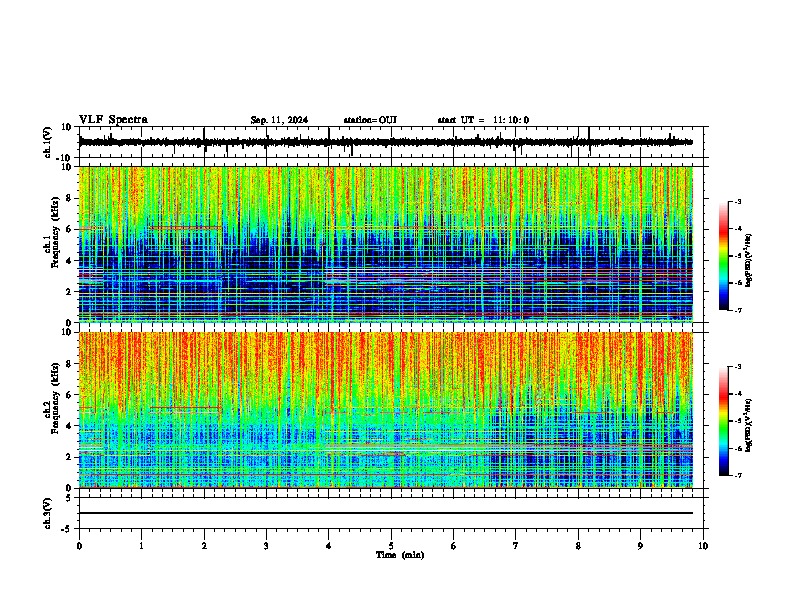Screen dimensions: 792x612
Task: Click the time axis tick label "2"
Action: coord(204,546)
